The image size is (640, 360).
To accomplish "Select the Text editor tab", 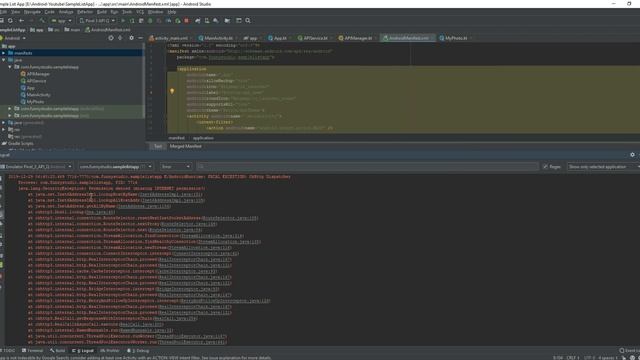I will point(158,146).
